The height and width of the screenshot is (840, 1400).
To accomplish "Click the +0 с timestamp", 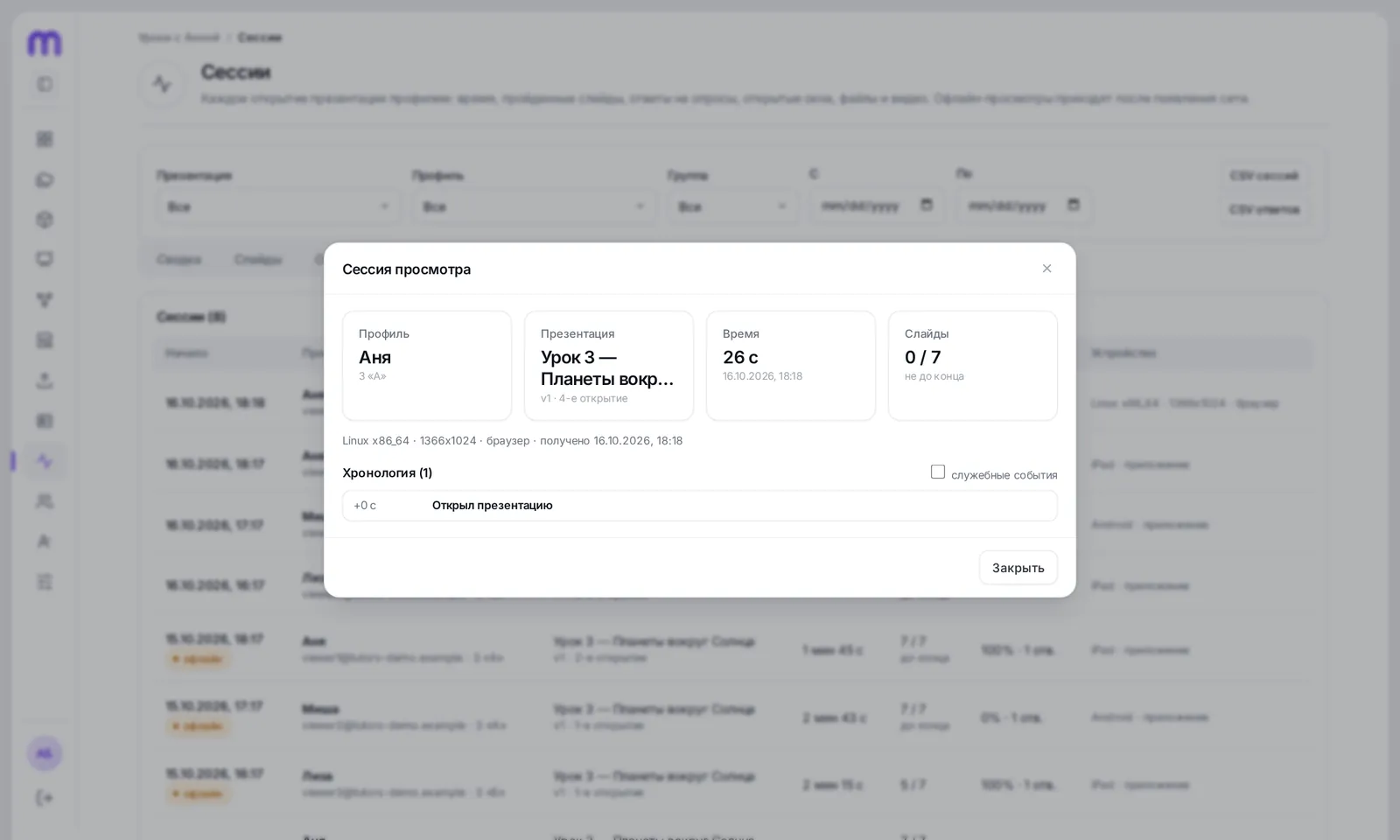I will point(365,506).
